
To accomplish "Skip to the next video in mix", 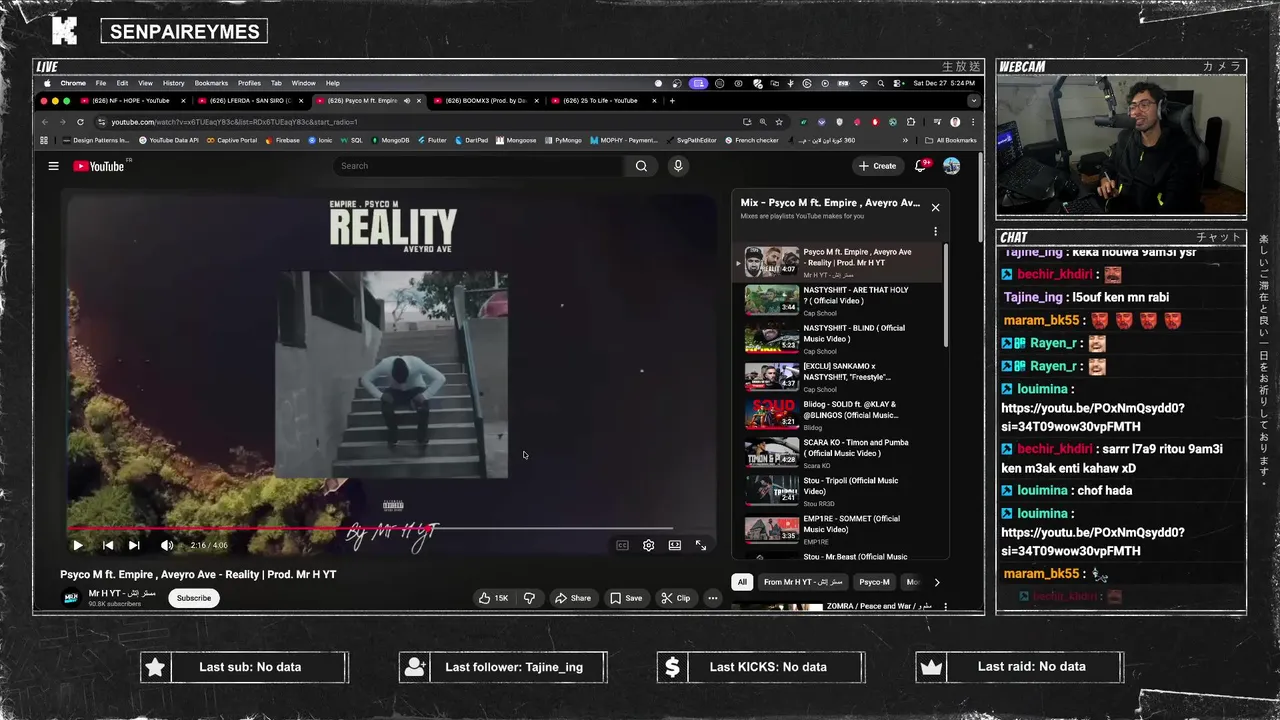I will [134, 545].
